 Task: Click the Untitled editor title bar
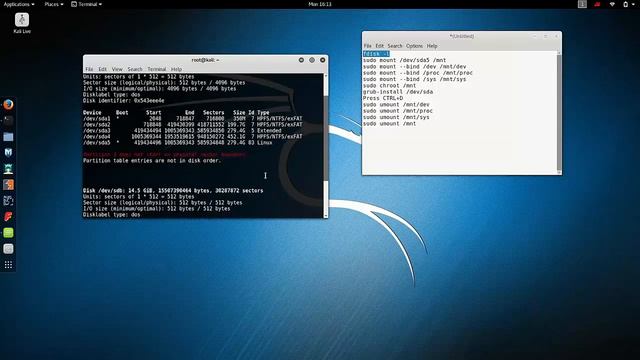coord(462,36)
